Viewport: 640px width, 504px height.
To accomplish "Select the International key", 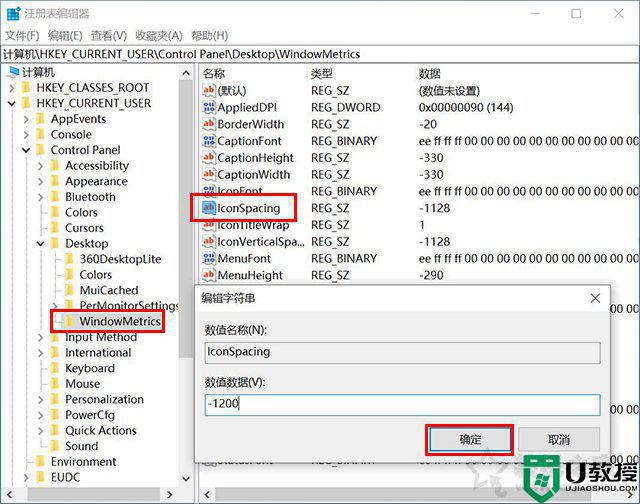I will pyautogui.click(x=98, y=353).
